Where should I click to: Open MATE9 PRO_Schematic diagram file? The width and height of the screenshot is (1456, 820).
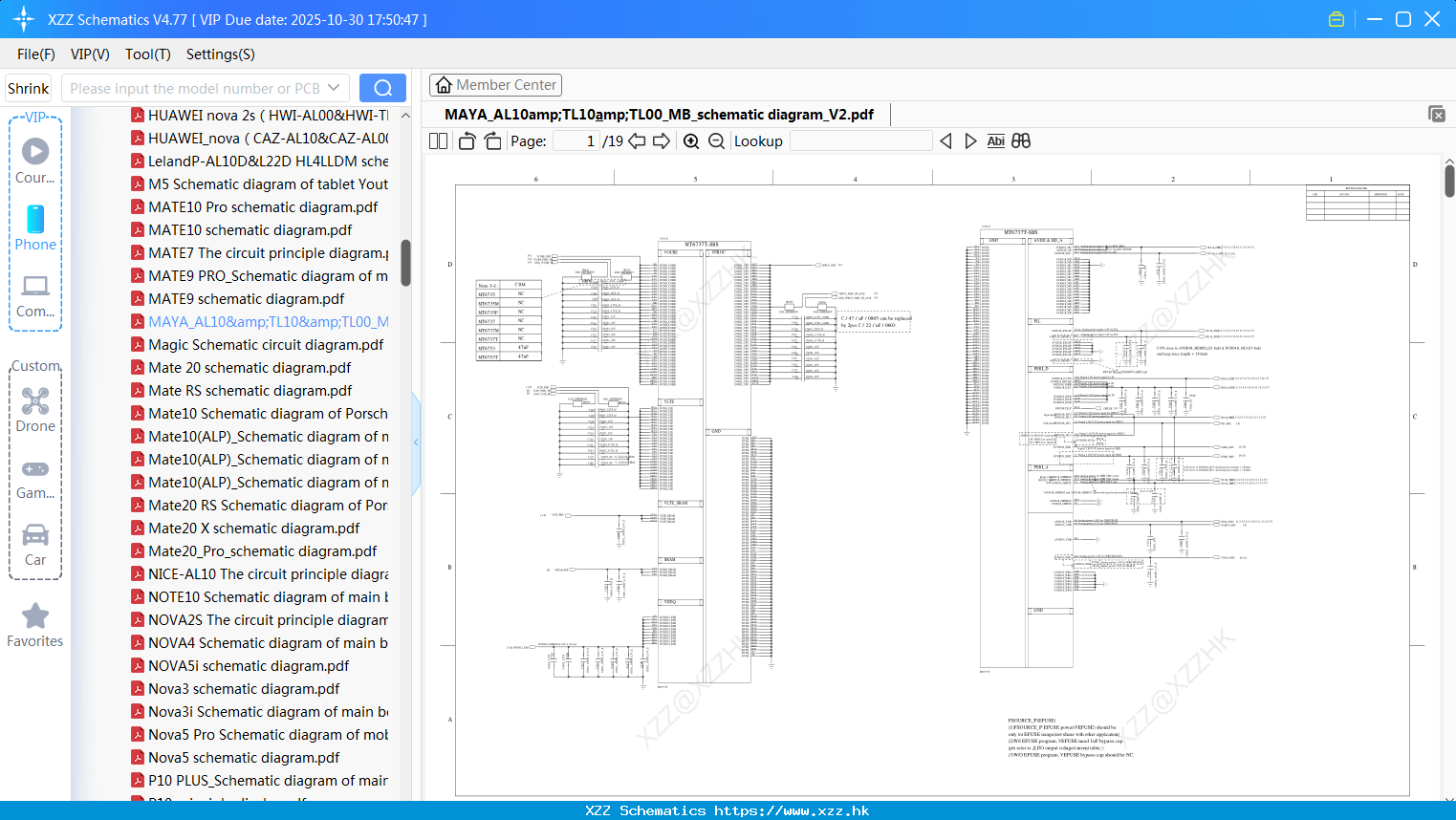pyautogui.click(x=259, y=275)
